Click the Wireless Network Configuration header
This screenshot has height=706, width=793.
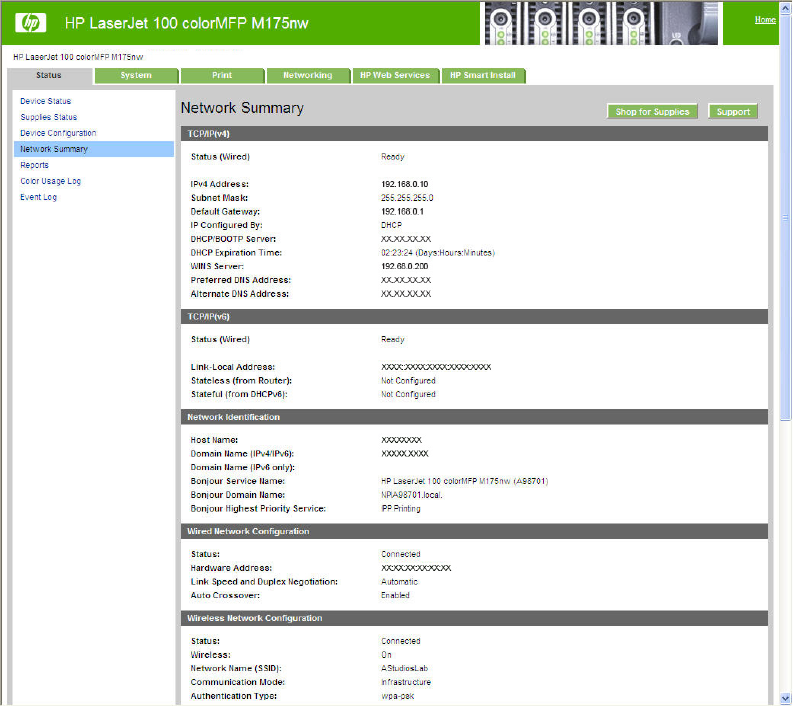tap(474, 618)
